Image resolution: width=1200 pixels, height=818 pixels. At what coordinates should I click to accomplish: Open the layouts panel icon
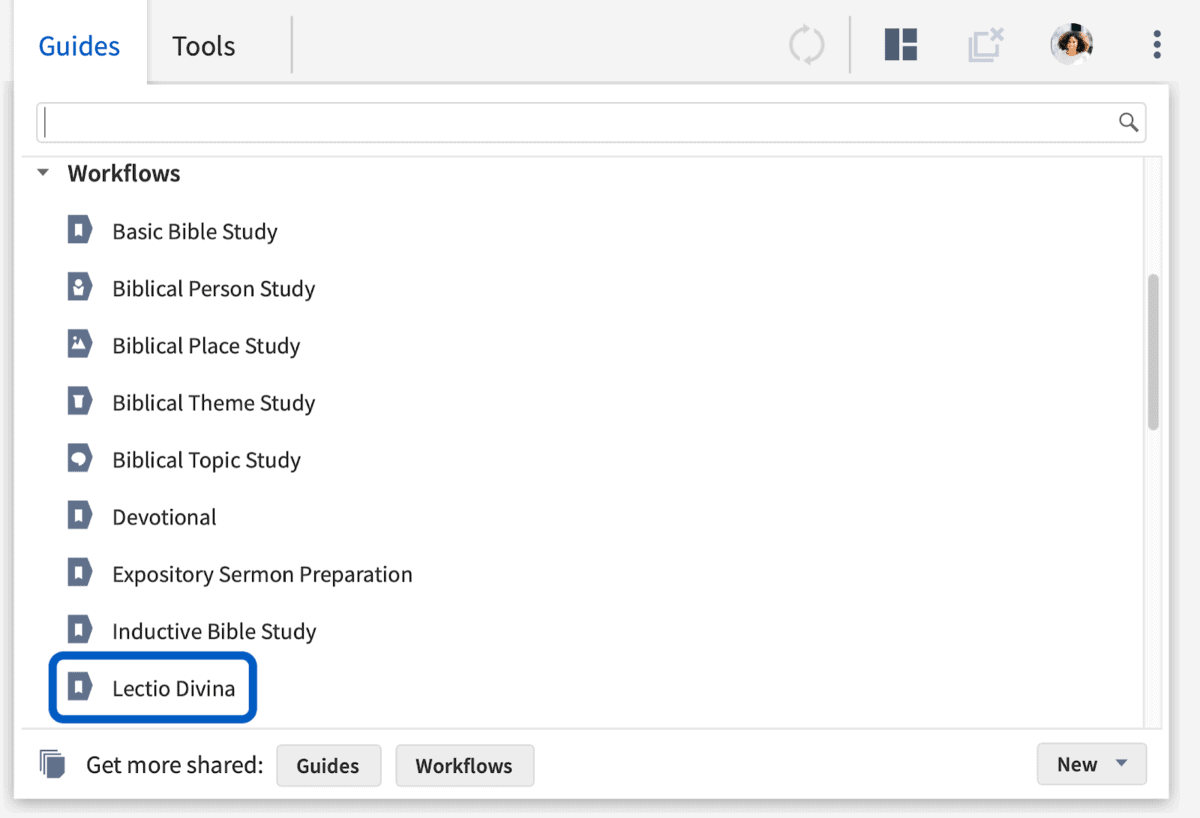coord(901,45)
